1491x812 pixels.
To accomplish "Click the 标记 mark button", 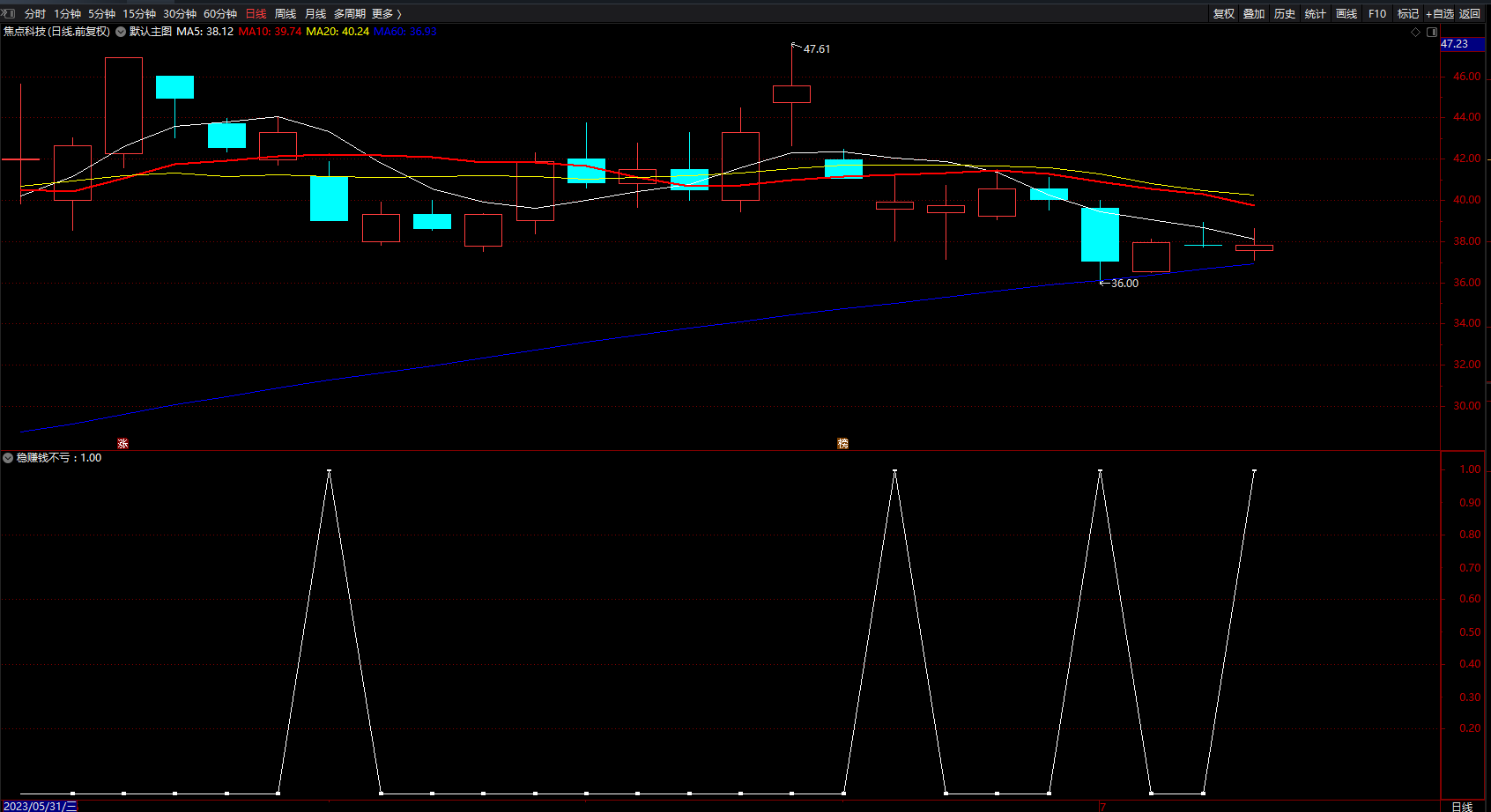I will point(1408,14).
